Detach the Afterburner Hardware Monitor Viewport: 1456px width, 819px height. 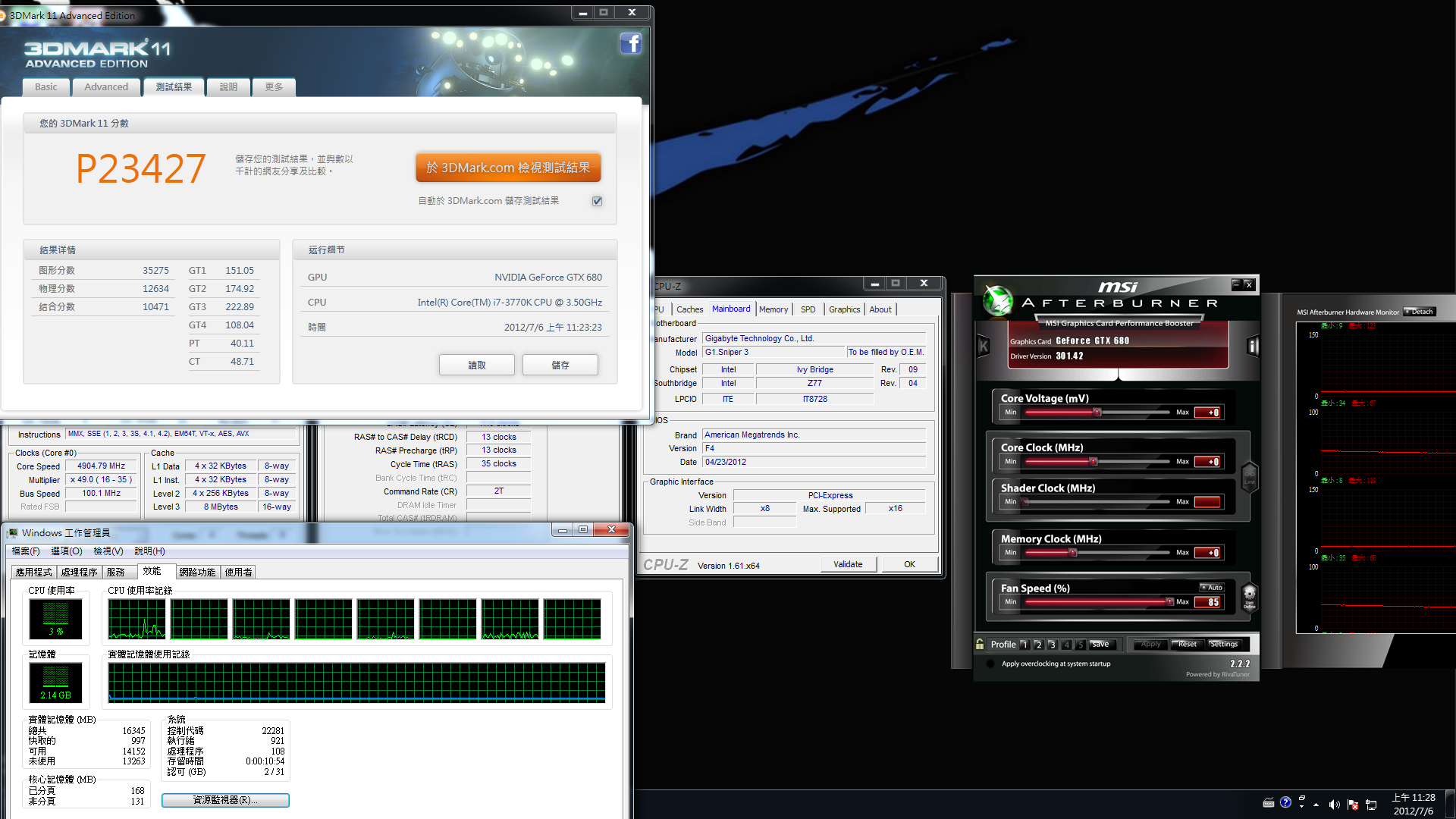pyautogui.click(x=1420, y=312)
